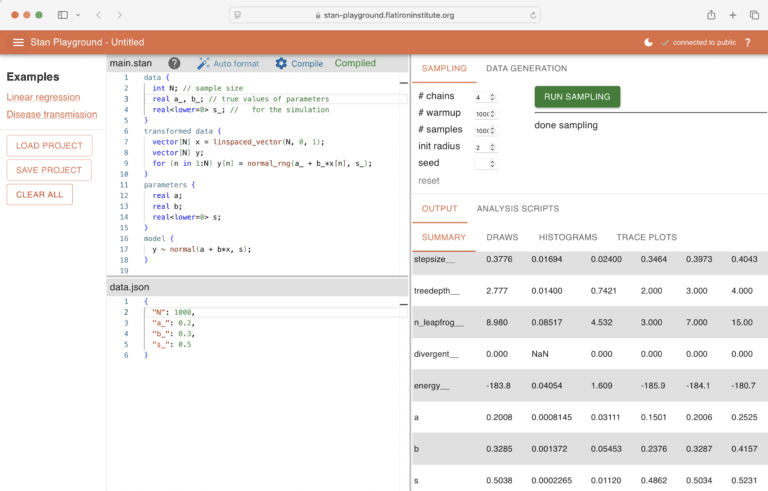Click the Safari share icon
This screenshot has width=768, height=491.
(x=711, y=15)
